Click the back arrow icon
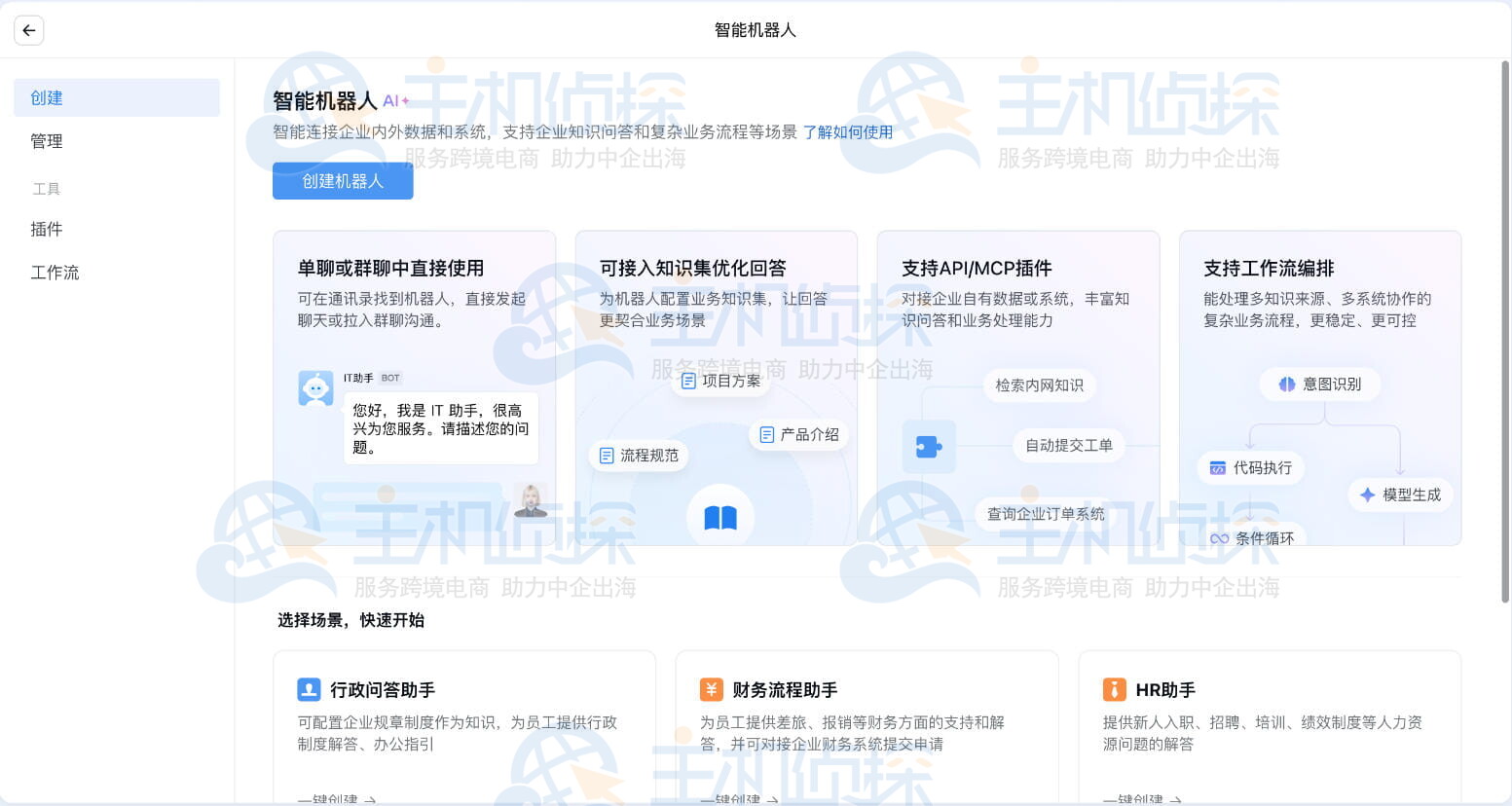 click(29, 30)
